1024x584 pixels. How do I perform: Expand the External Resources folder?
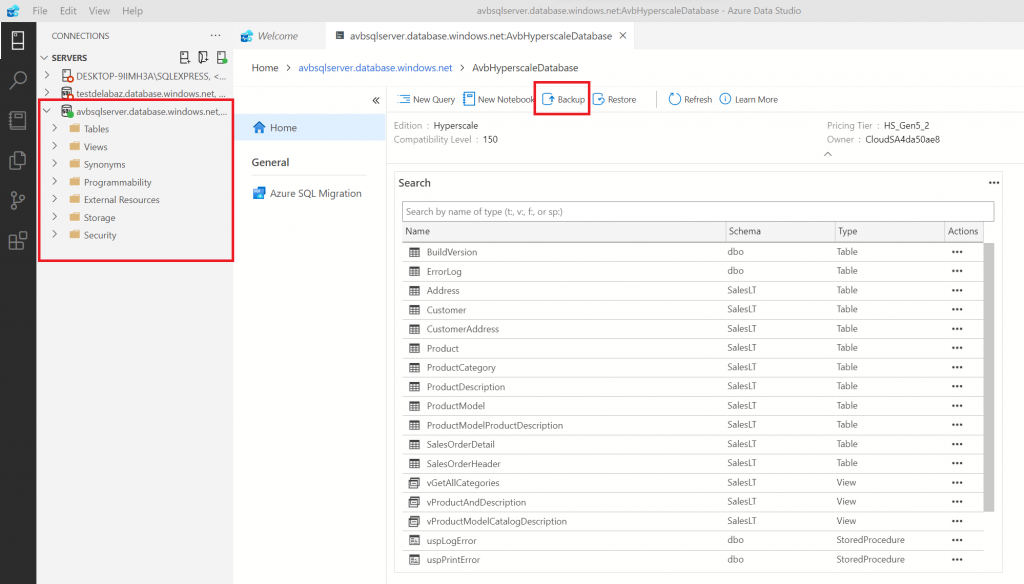(x=55, y=199)
